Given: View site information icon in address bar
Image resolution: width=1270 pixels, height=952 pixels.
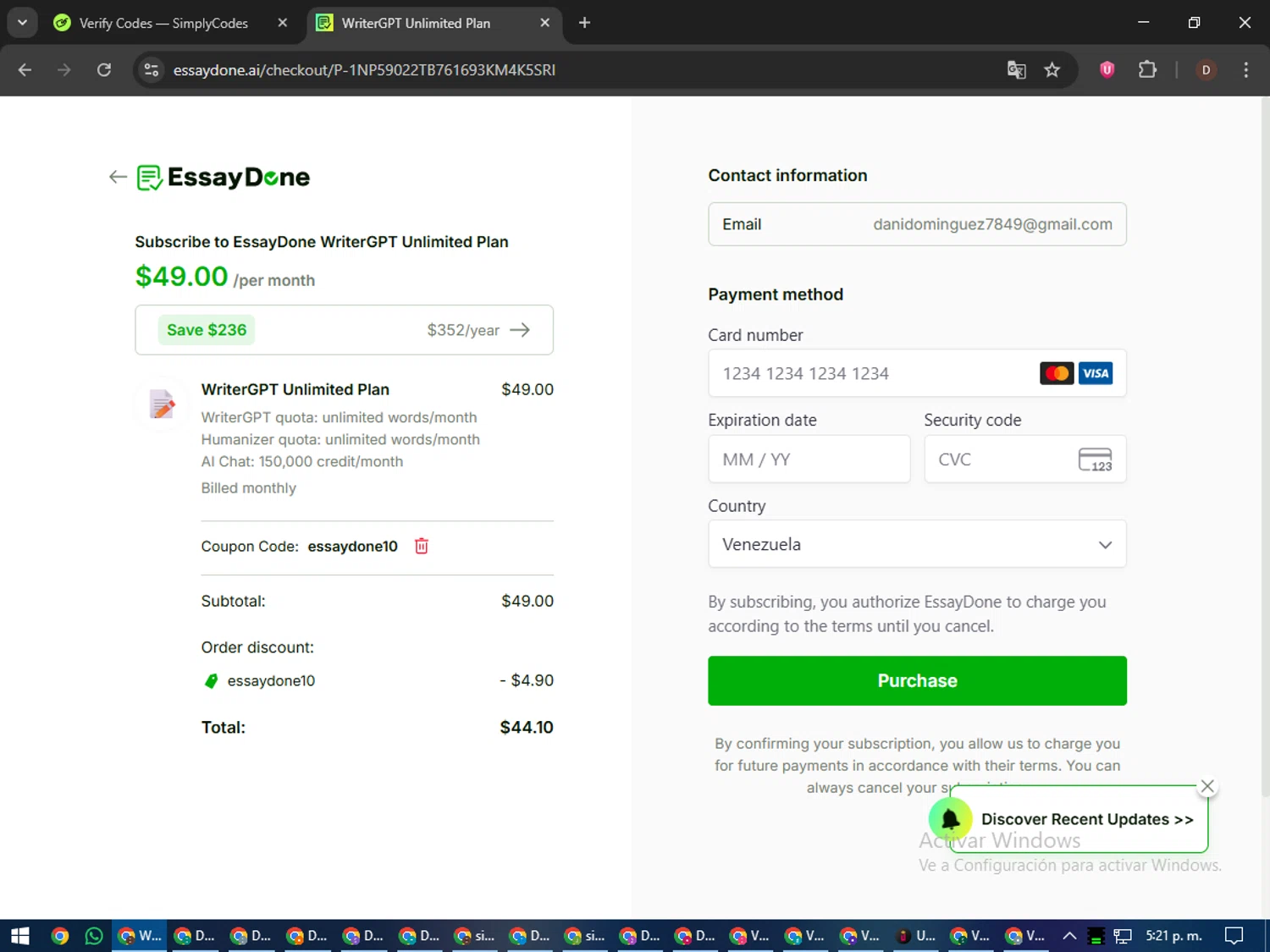Looking at the screenshot, I should tap(152, 70).
